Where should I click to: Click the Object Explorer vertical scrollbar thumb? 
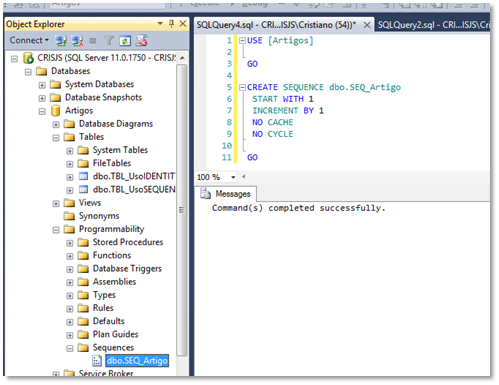(x=182, y=210)
